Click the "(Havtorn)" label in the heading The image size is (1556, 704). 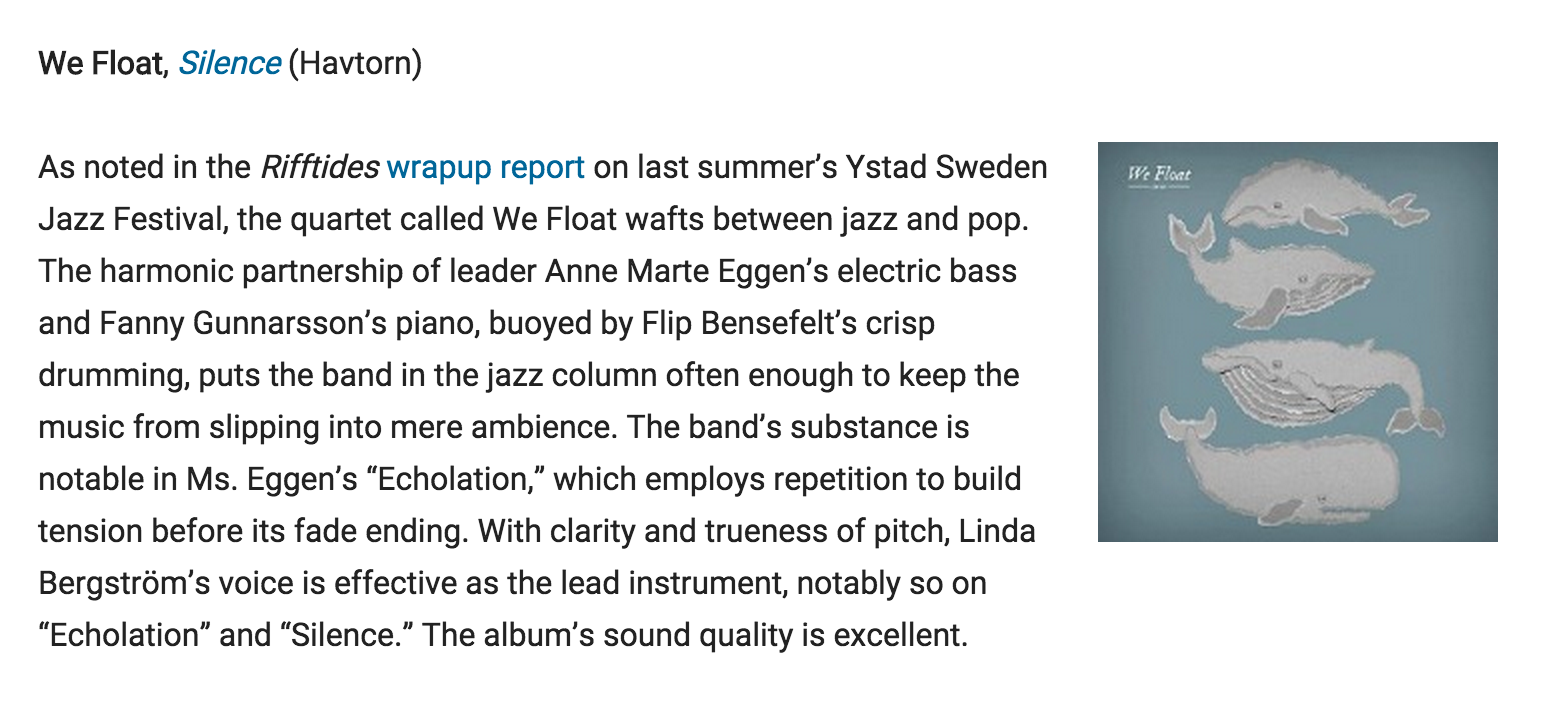[355, 64]
